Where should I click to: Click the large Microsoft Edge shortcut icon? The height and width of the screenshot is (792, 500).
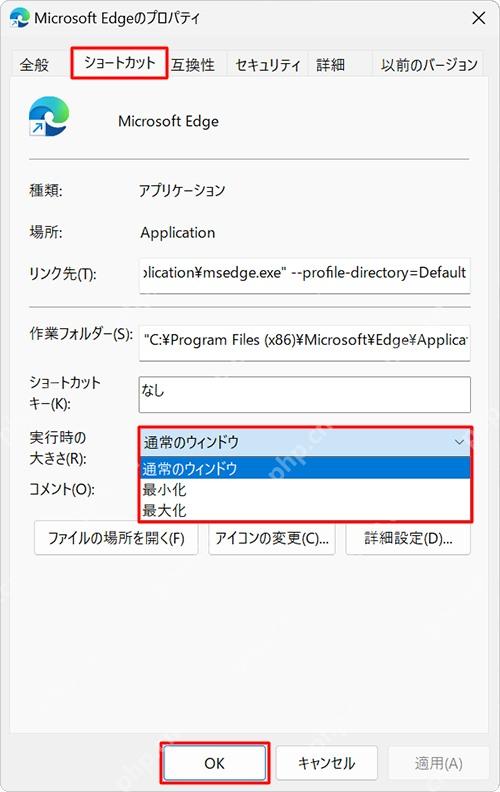pos(48,117)
